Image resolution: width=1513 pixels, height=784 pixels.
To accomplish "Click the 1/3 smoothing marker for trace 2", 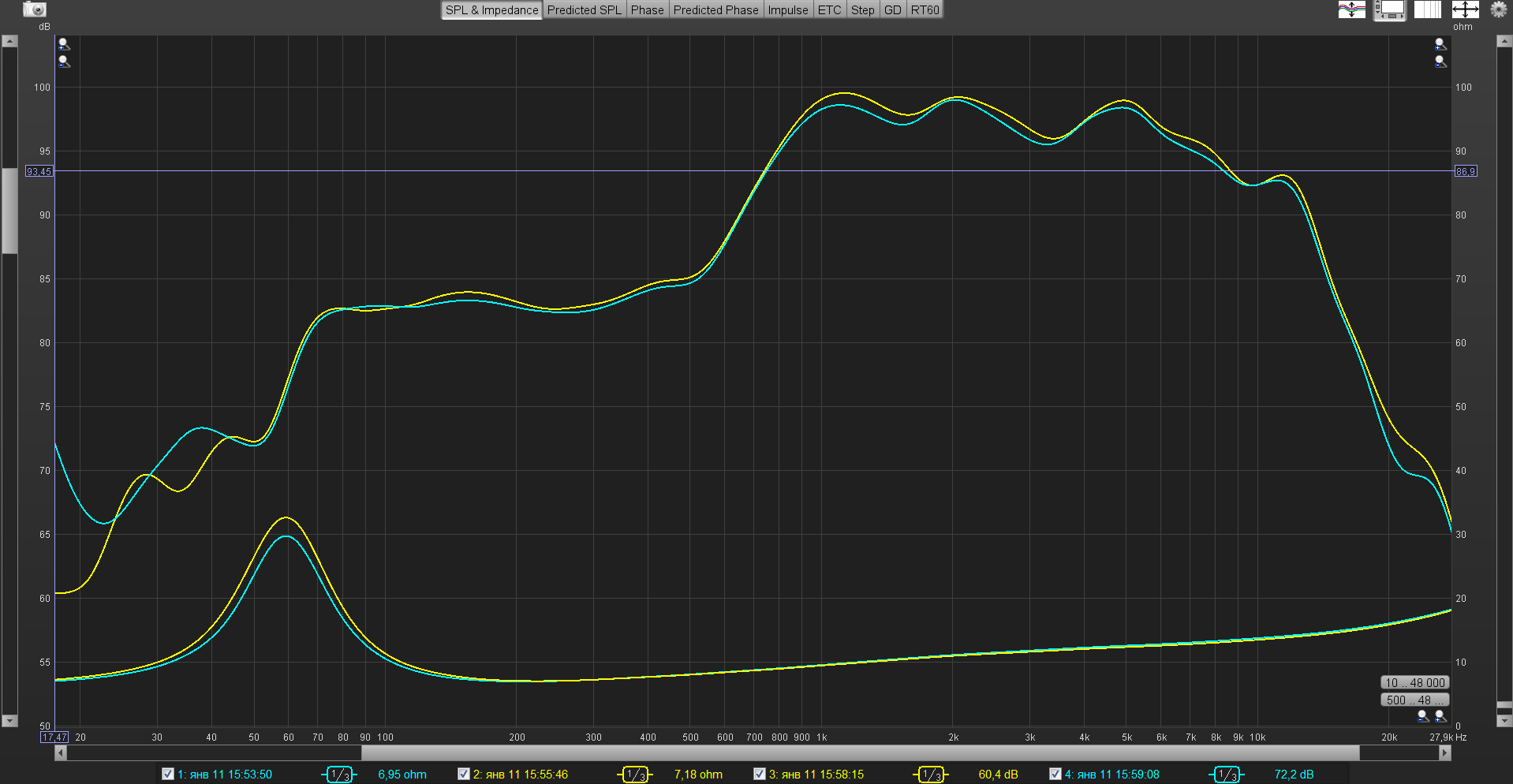I will click(635, 775).
